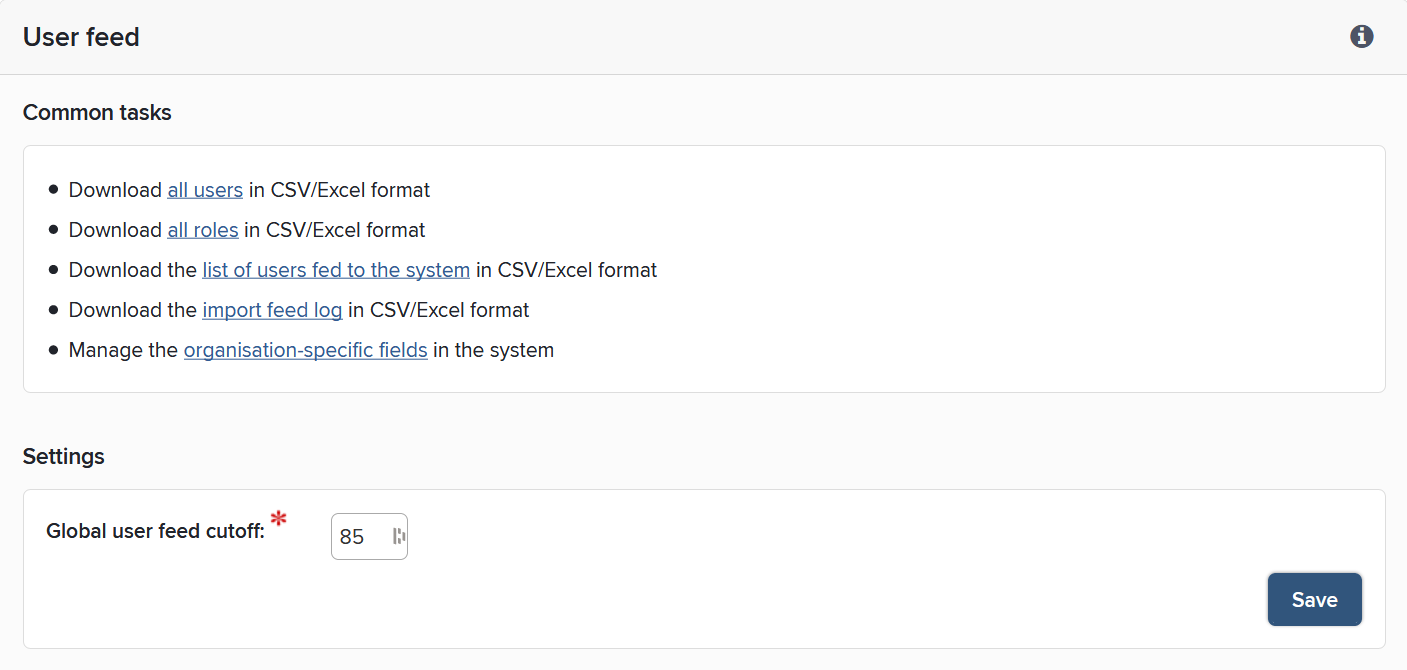Go to organisation-specific fields
This screenshot has height=670, width=1407.
pos(306,350)
